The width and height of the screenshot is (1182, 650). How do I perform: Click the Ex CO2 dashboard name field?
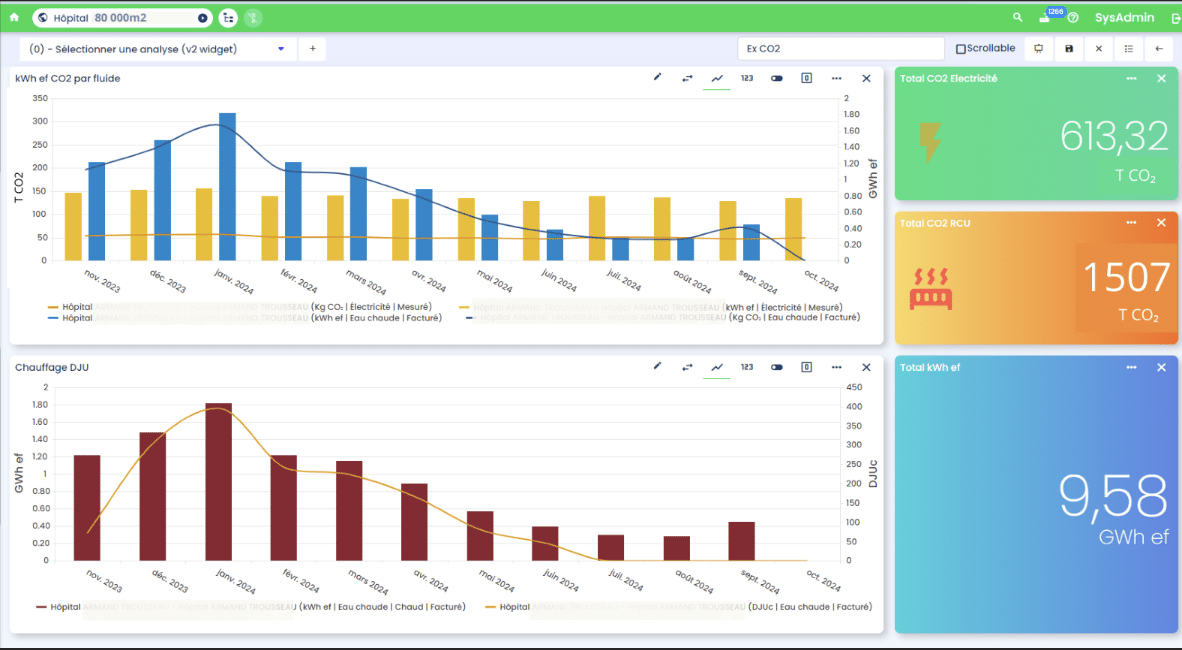tap(840, 48)
